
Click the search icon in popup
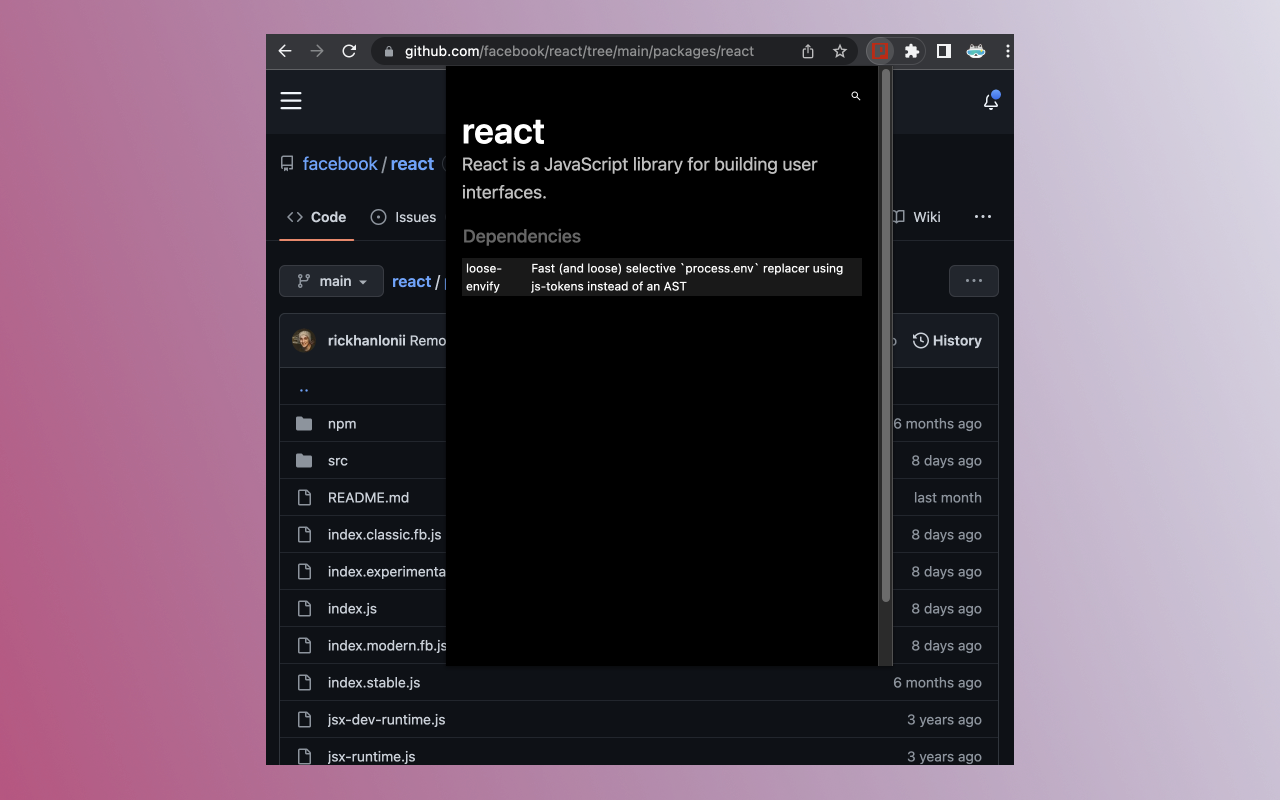[x=855, y=96]
